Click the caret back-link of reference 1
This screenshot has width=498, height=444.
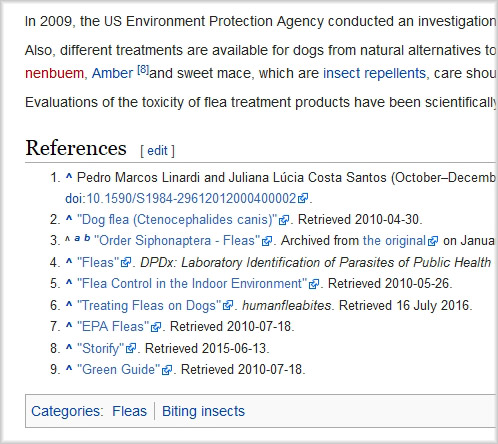click(x=69, y=177)
